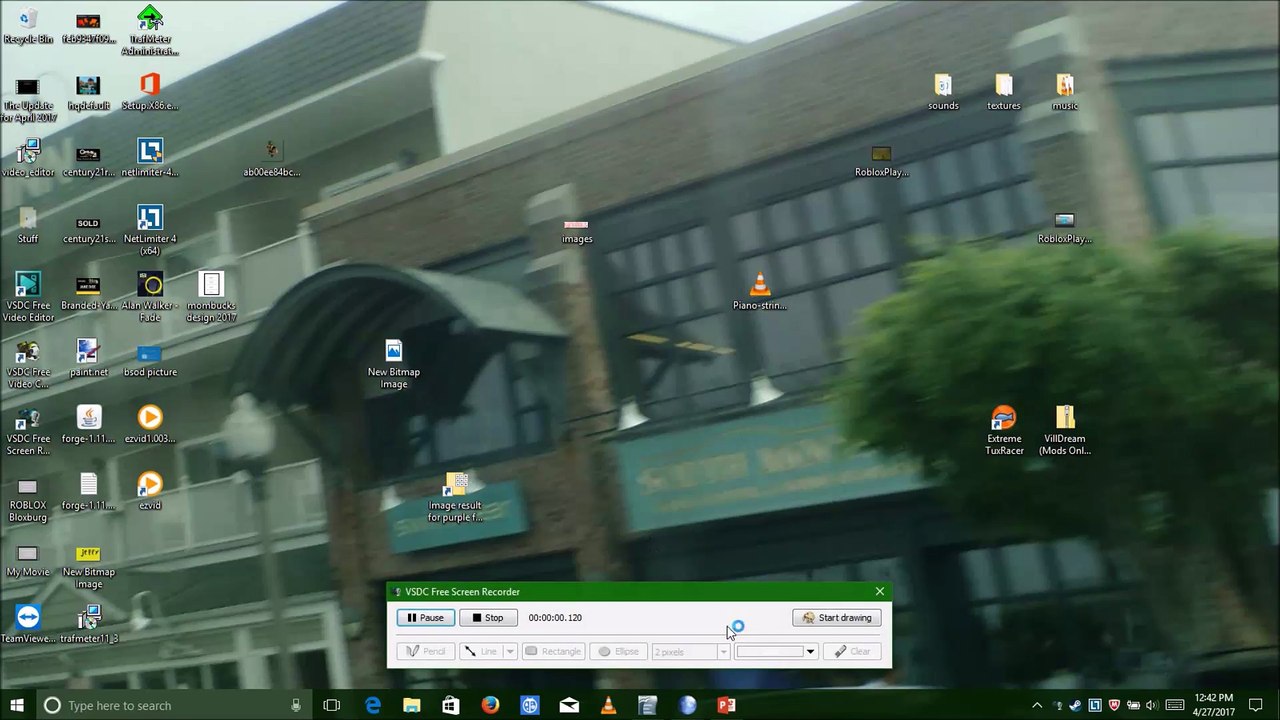Select the paint.net desktop shortcut

(x=88, y=359)
